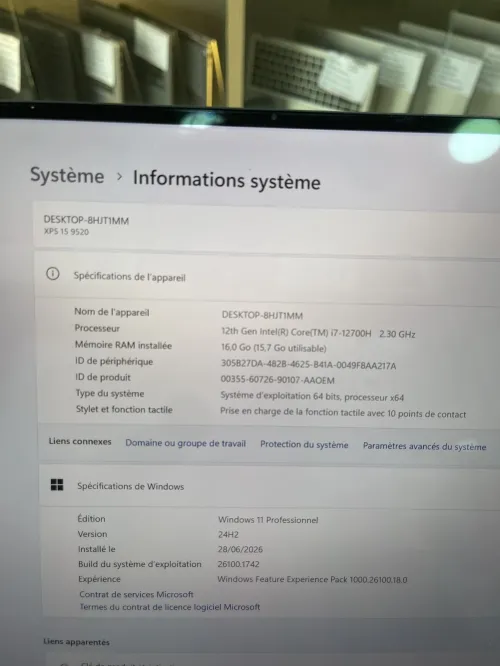Viewport: 500px width, 666px height.
Task: Go back to Système breadcrumb
Action: (x=67, y=175)
